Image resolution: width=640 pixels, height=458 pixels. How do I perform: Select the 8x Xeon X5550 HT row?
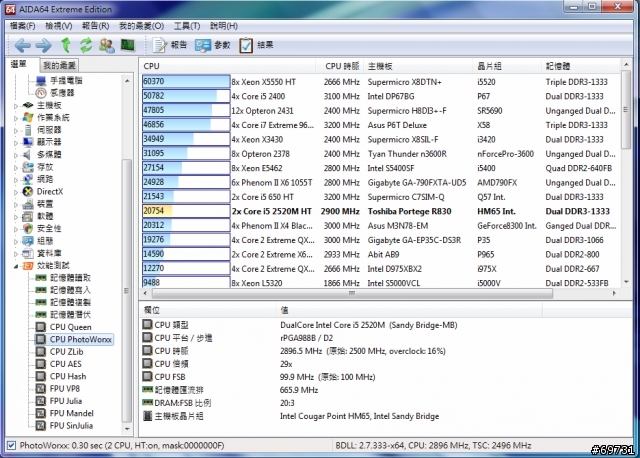click(380, 82)
